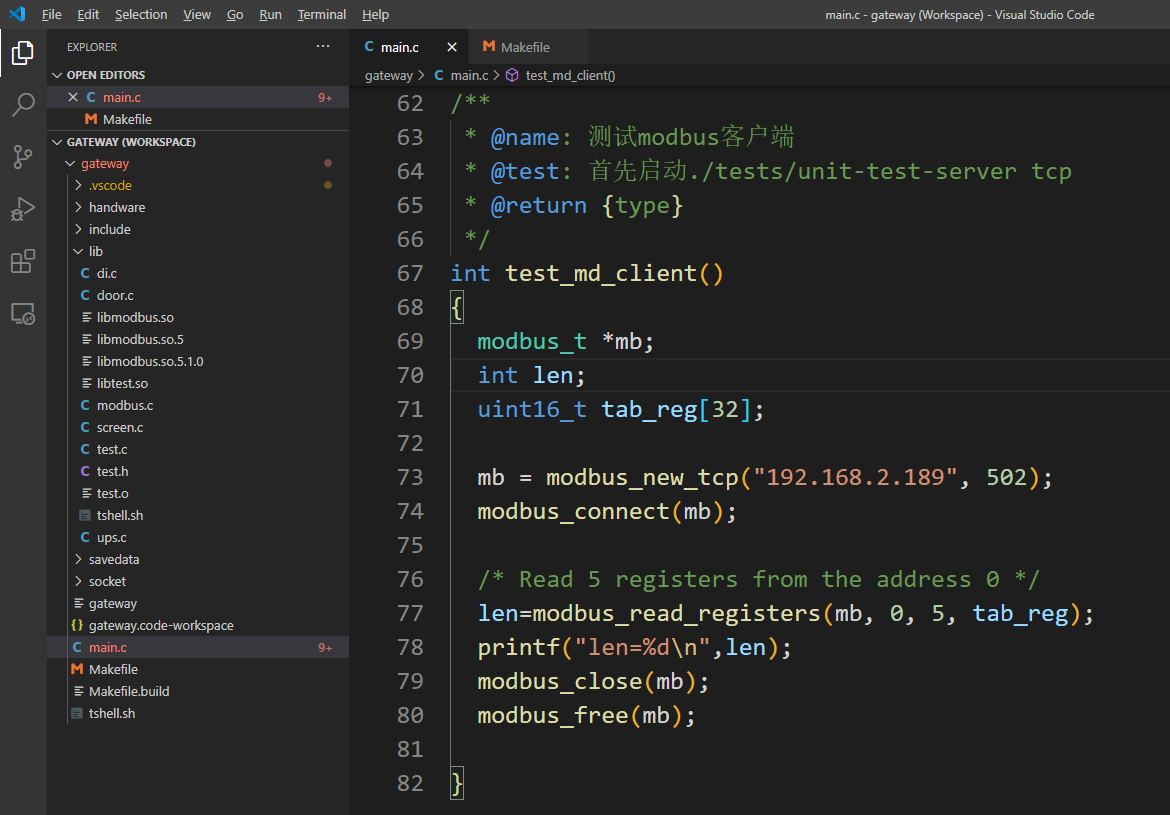The width and height of the screenshot is (1170, 815).
Task: Expand the handware folder
Action: [116, 207]
